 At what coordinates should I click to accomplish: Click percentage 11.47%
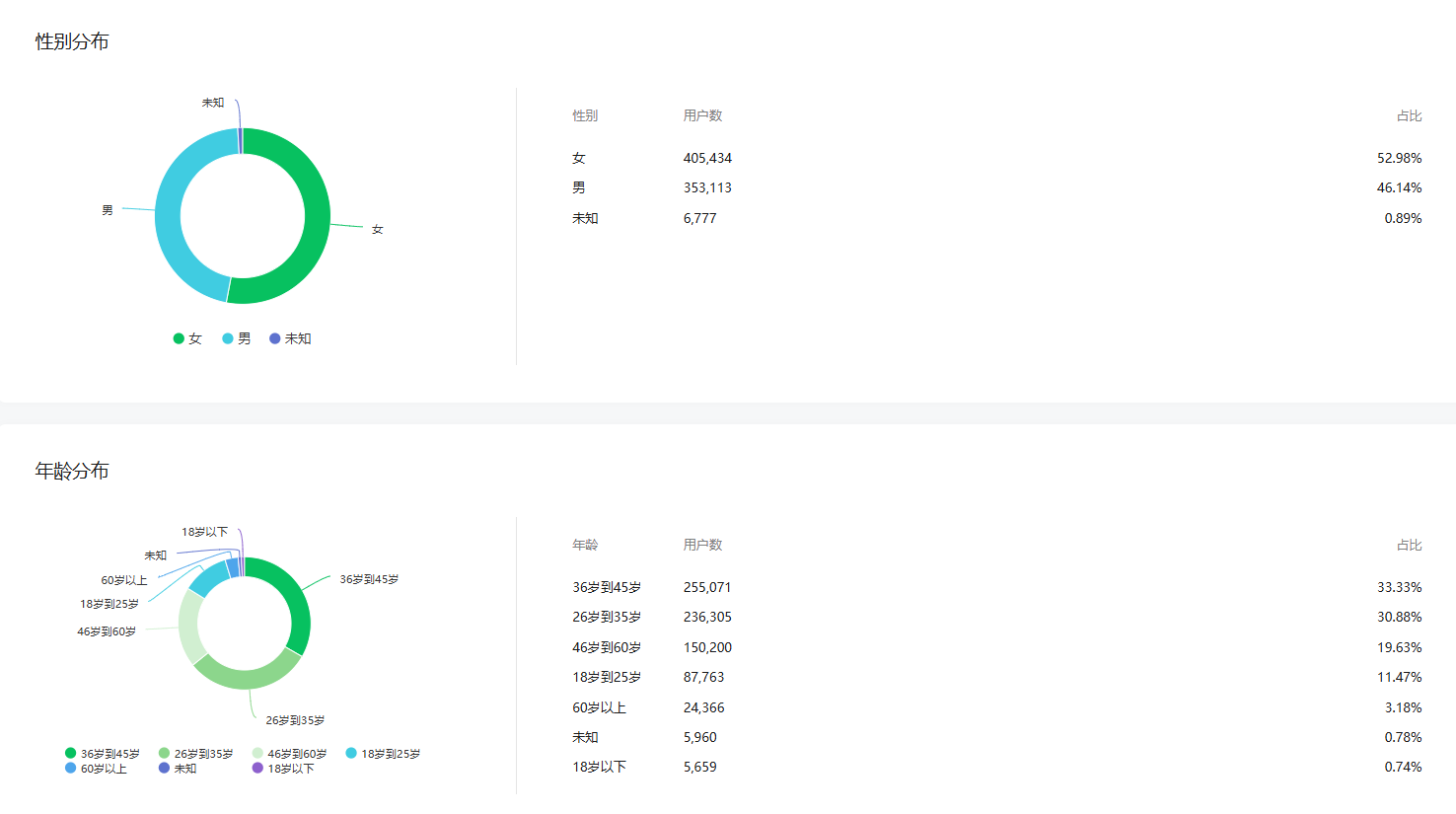[x=1399, y=677]
